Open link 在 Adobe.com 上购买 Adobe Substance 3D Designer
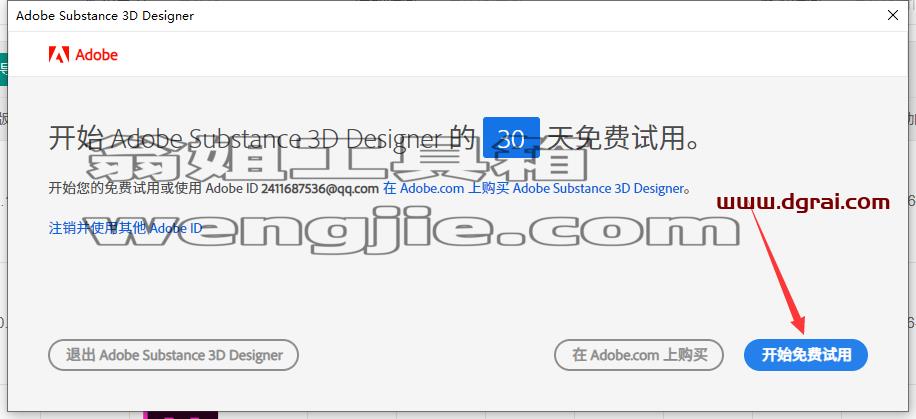Viewport: 916px width, 419px height. 533,189
